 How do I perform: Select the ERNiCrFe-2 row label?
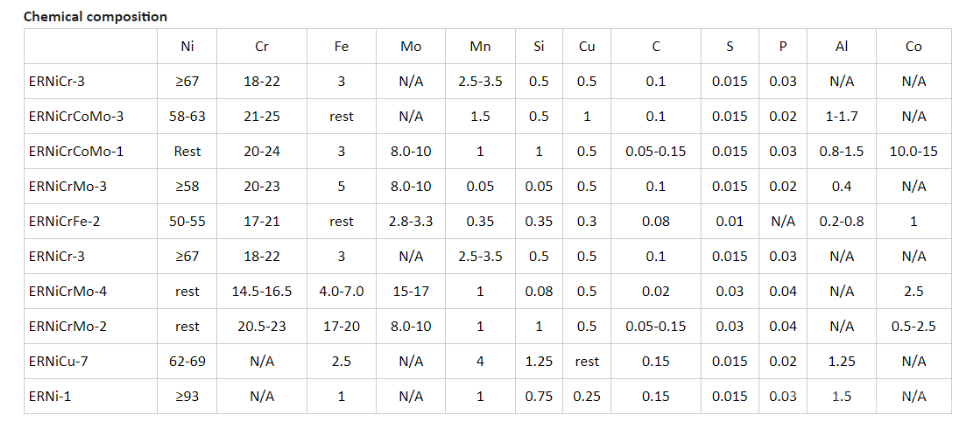[68, 221]
